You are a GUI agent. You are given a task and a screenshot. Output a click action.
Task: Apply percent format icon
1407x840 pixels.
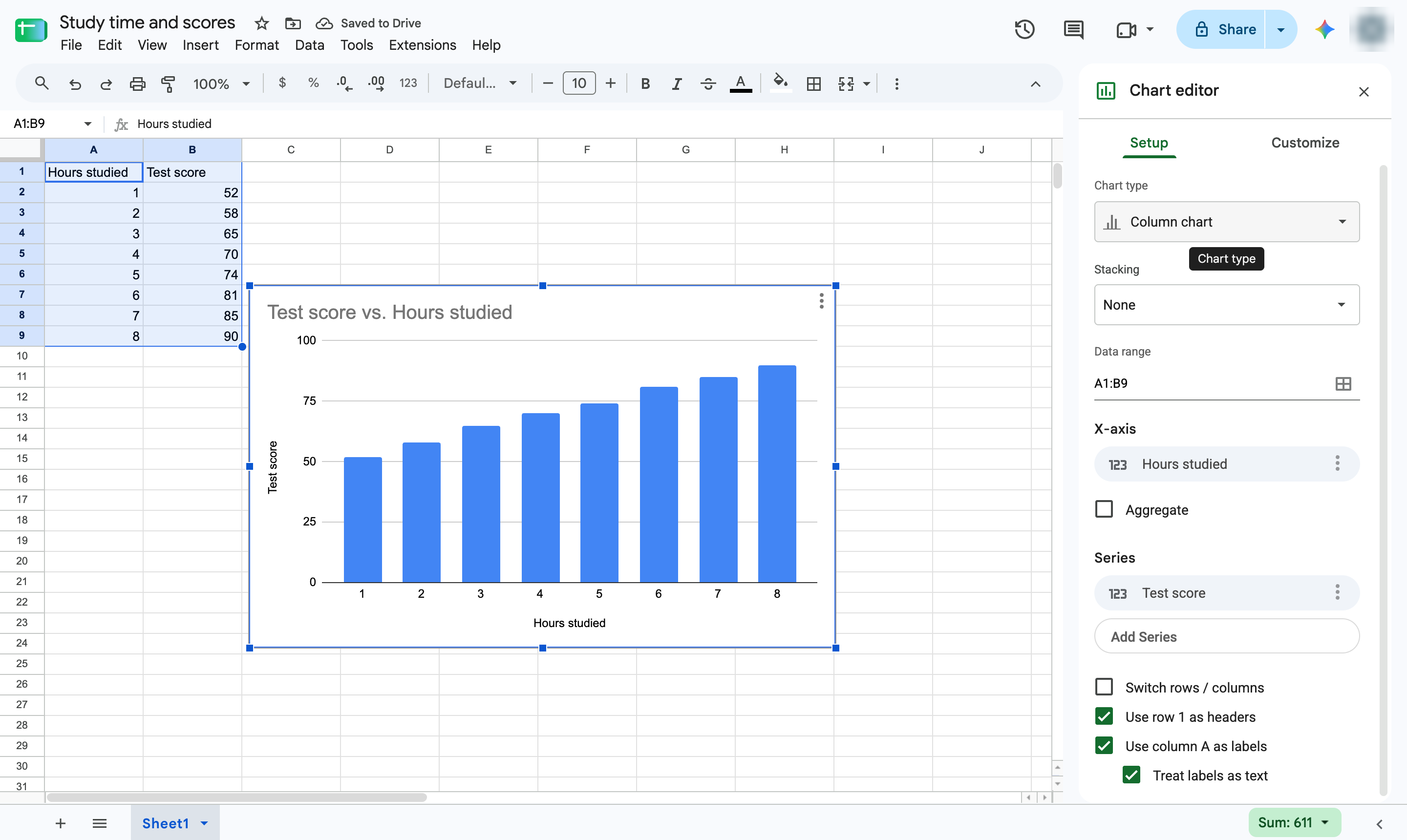tap(313, 83)
